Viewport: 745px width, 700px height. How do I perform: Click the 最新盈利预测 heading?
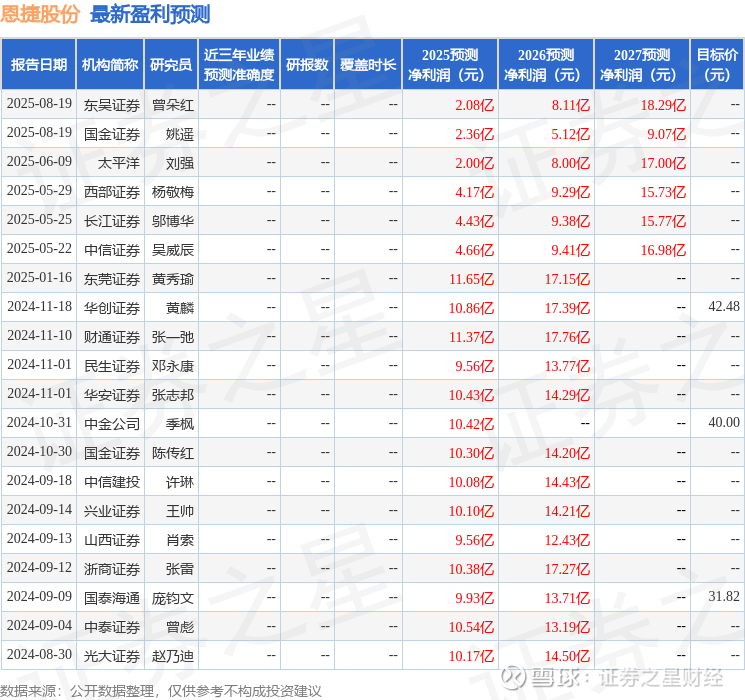point(150,14)
